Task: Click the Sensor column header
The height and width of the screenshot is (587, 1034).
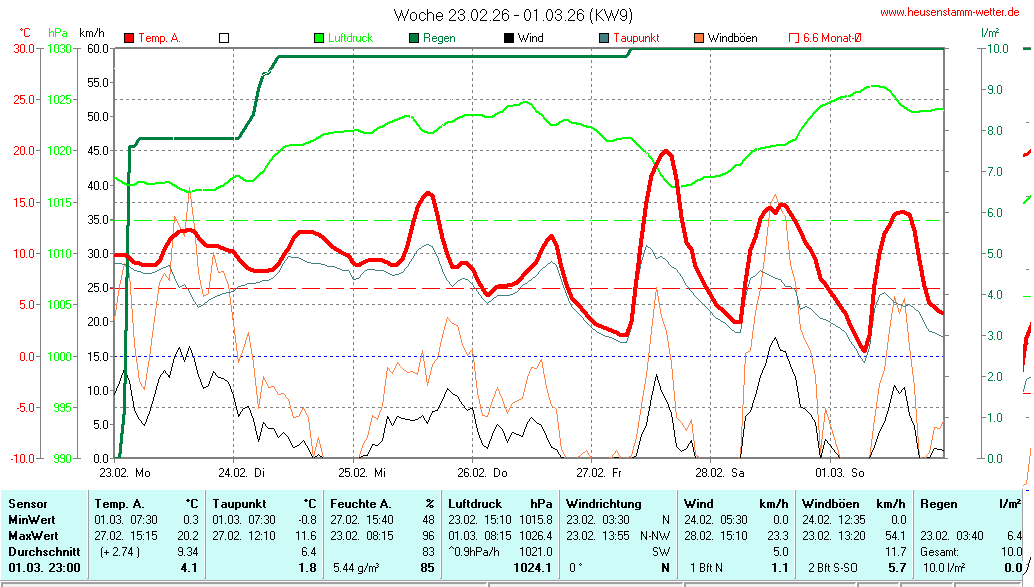Action: (x=26, y=504)
